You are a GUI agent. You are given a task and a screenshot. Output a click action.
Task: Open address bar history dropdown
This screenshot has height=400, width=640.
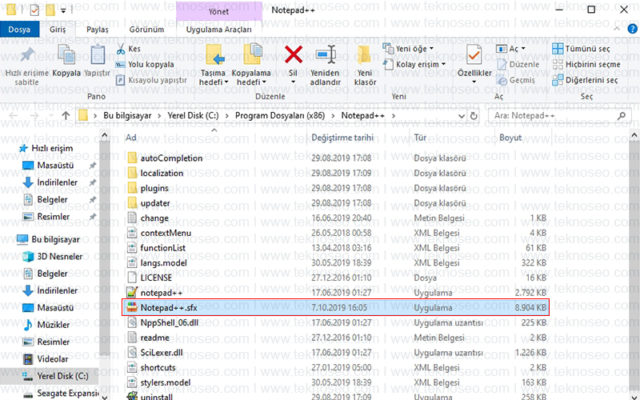click(461, 116)
